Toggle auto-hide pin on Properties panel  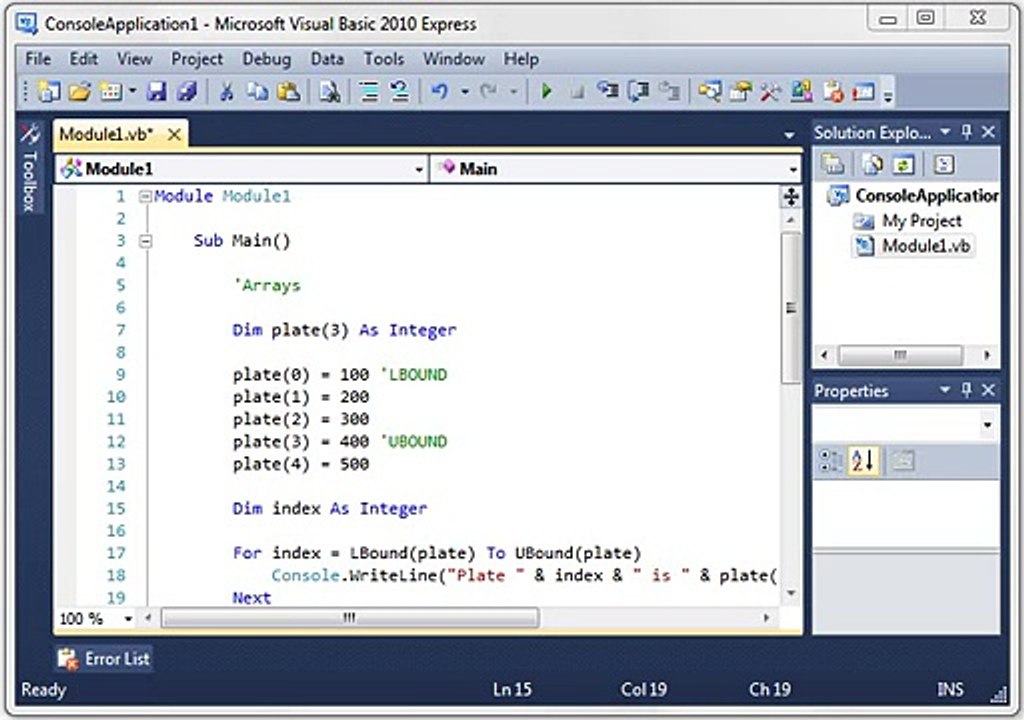[x=967, y=390]
